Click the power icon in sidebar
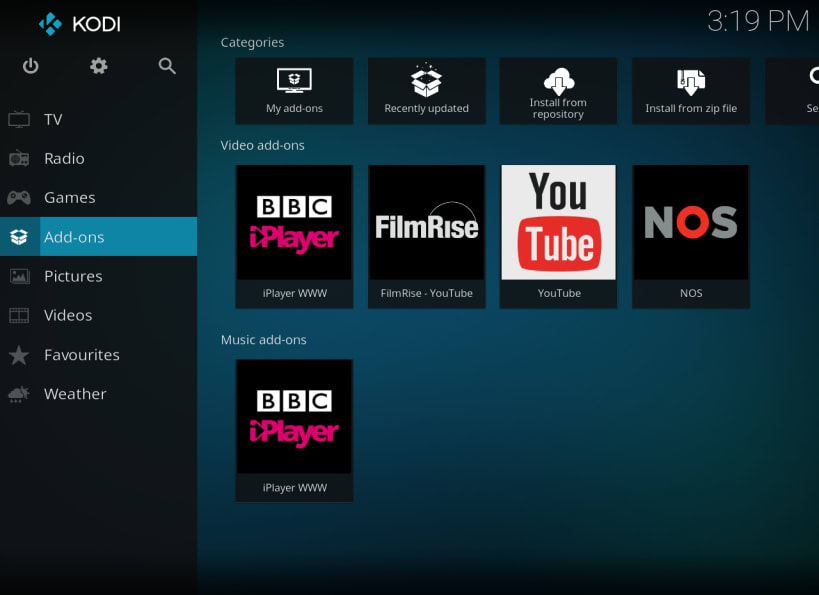The height and width of the screenshot is (595, 819). 30,66
